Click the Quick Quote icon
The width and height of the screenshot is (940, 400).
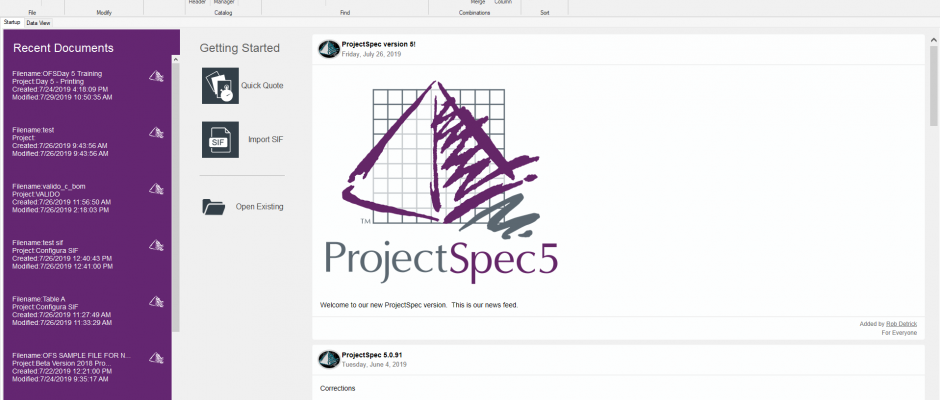click(220, 86)
